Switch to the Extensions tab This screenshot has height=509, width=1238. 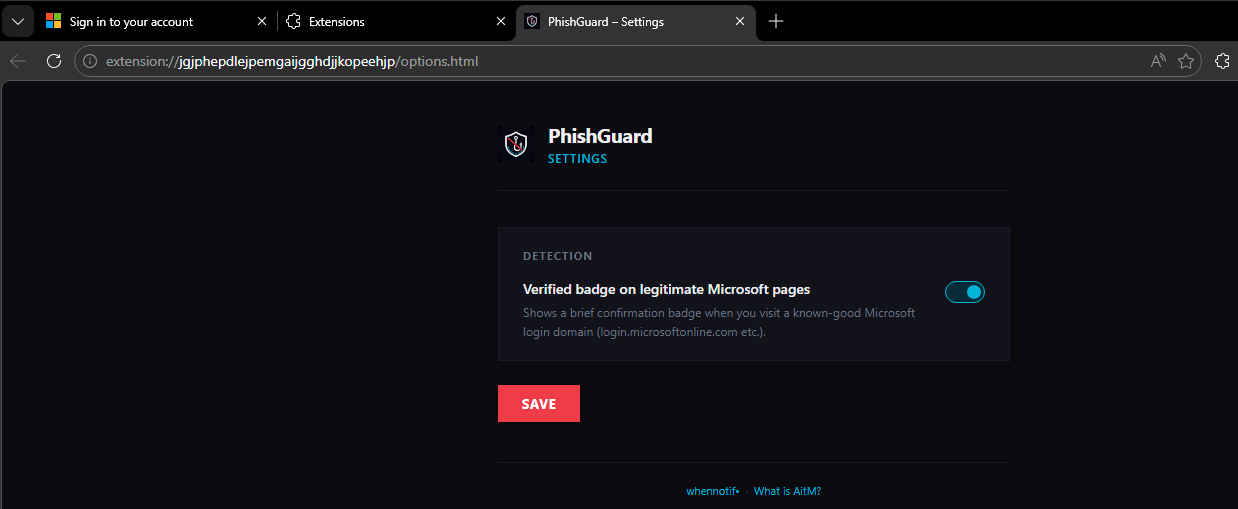(x=397, y=21)
